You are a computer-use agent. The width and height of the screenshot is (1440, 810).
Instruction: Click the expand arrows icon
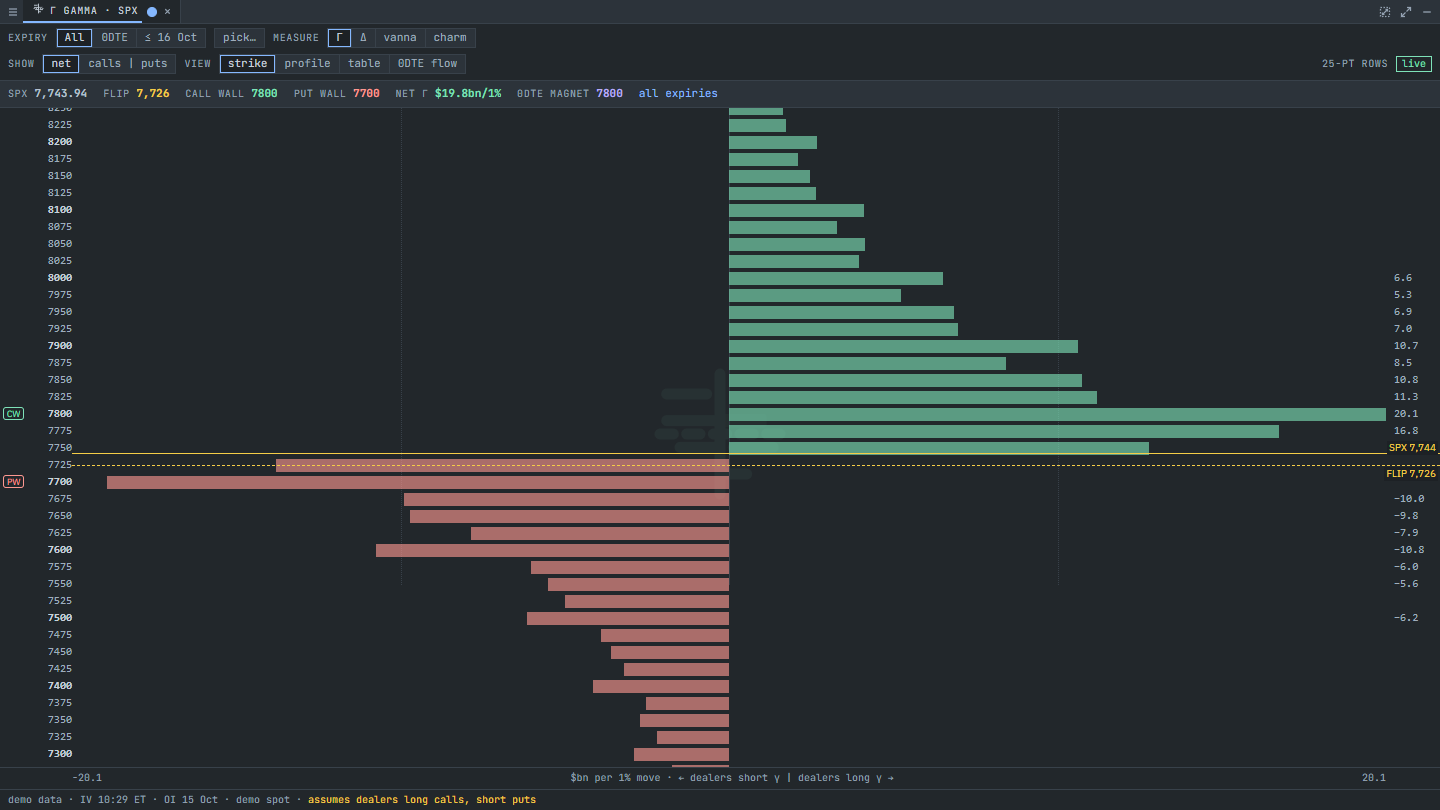pyautogui.click(x=1406, y=12)
